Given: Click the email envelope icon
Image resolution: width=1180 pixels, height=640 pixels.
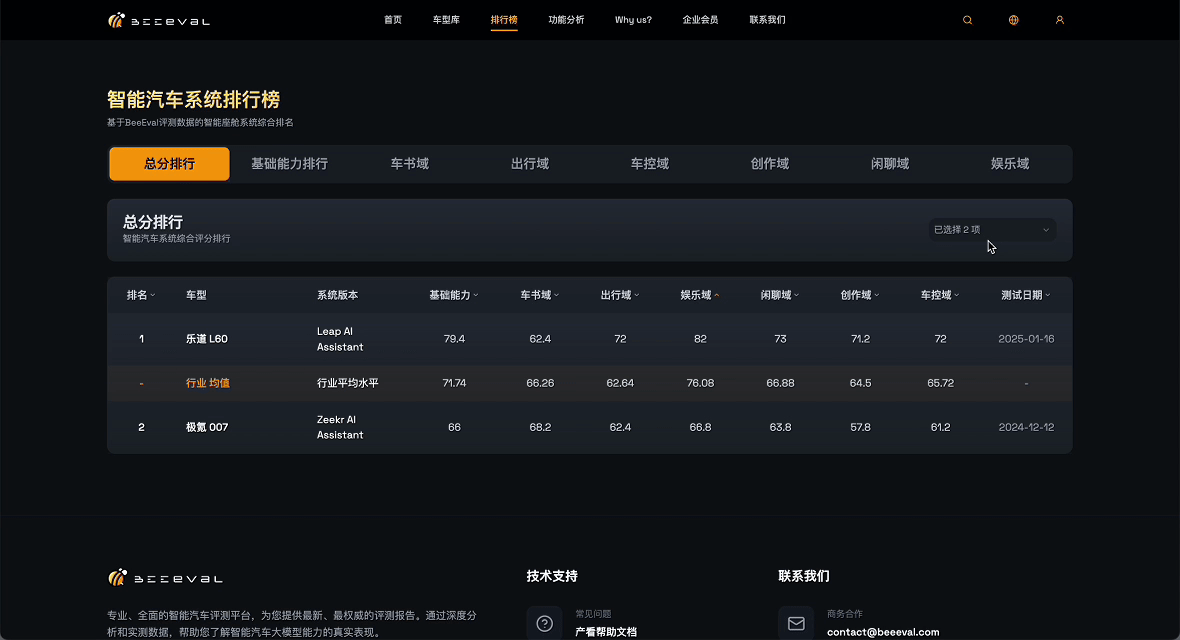Looking at the screenshot, I should click(796, 623).
